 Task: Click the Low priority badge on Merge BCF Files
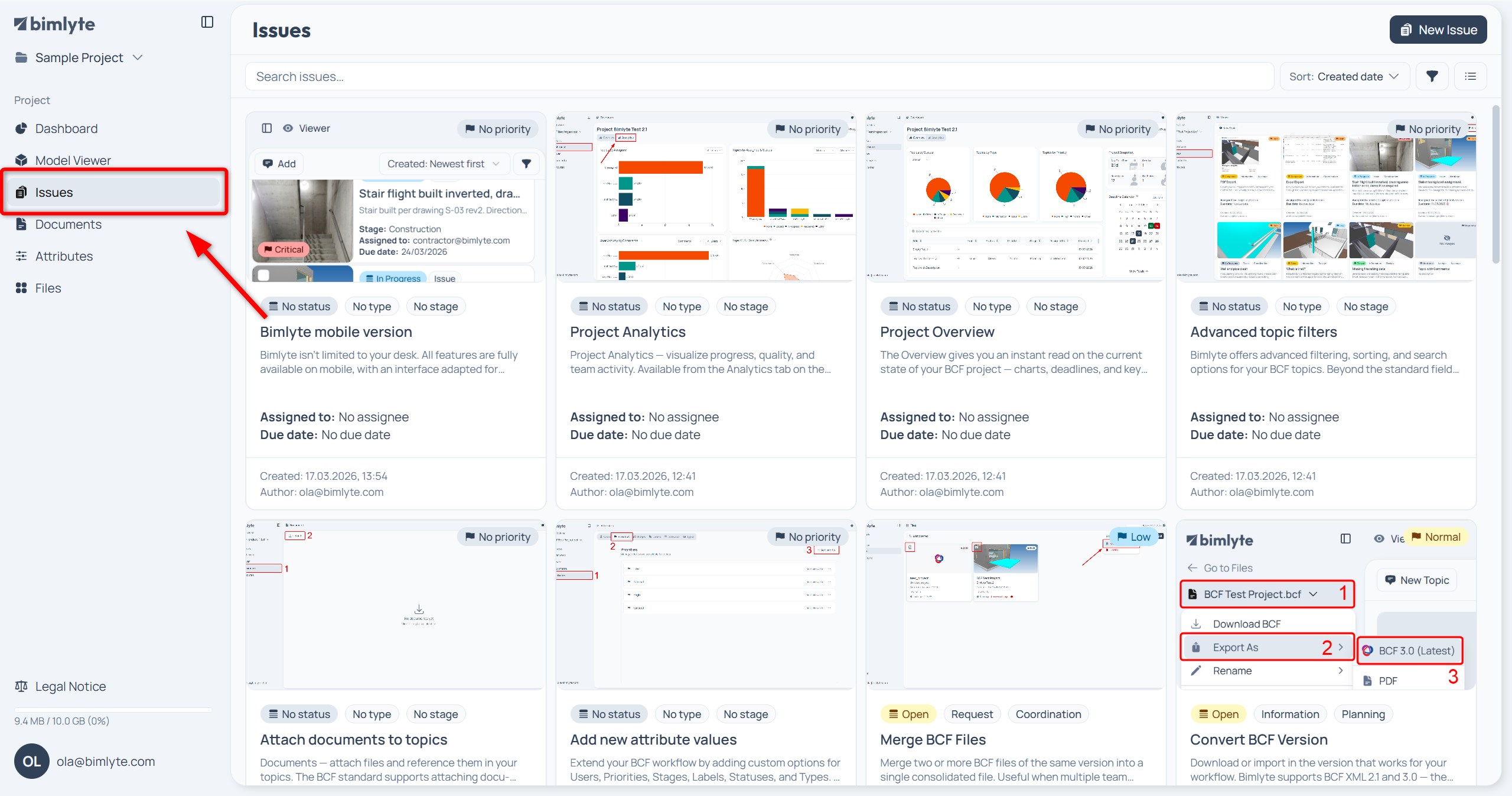(1134, 537)
